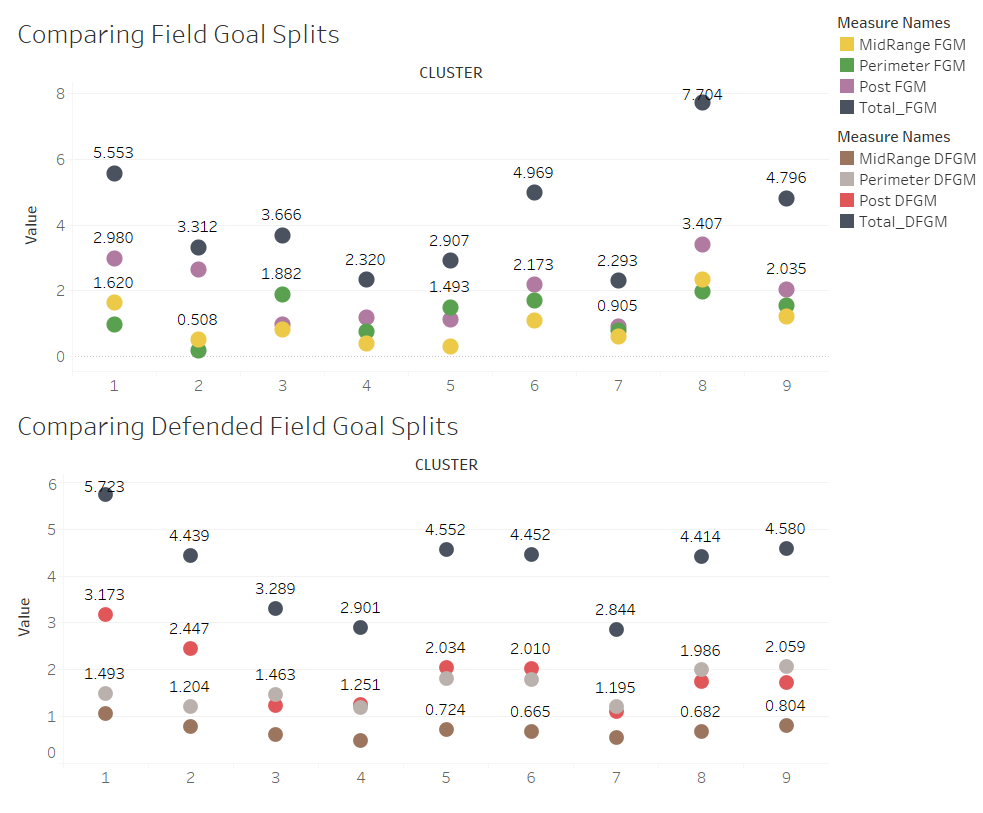The image size is (983, 813).
Task: Click the MidRange DFGM brown legend swatch
Action: [846, 159]
